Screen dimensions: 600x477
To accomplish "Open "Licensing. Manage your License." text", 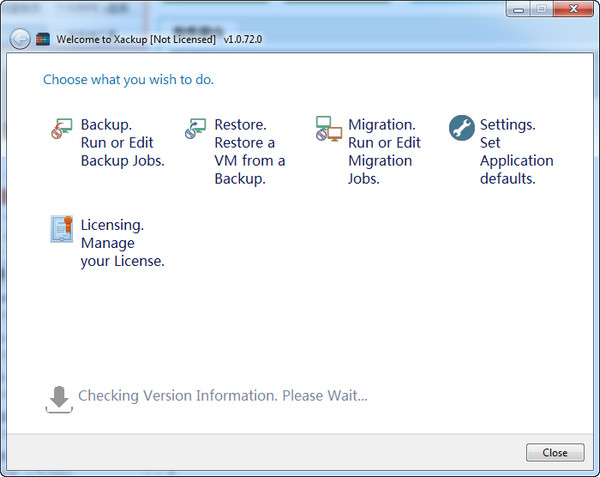I will 122,243.
